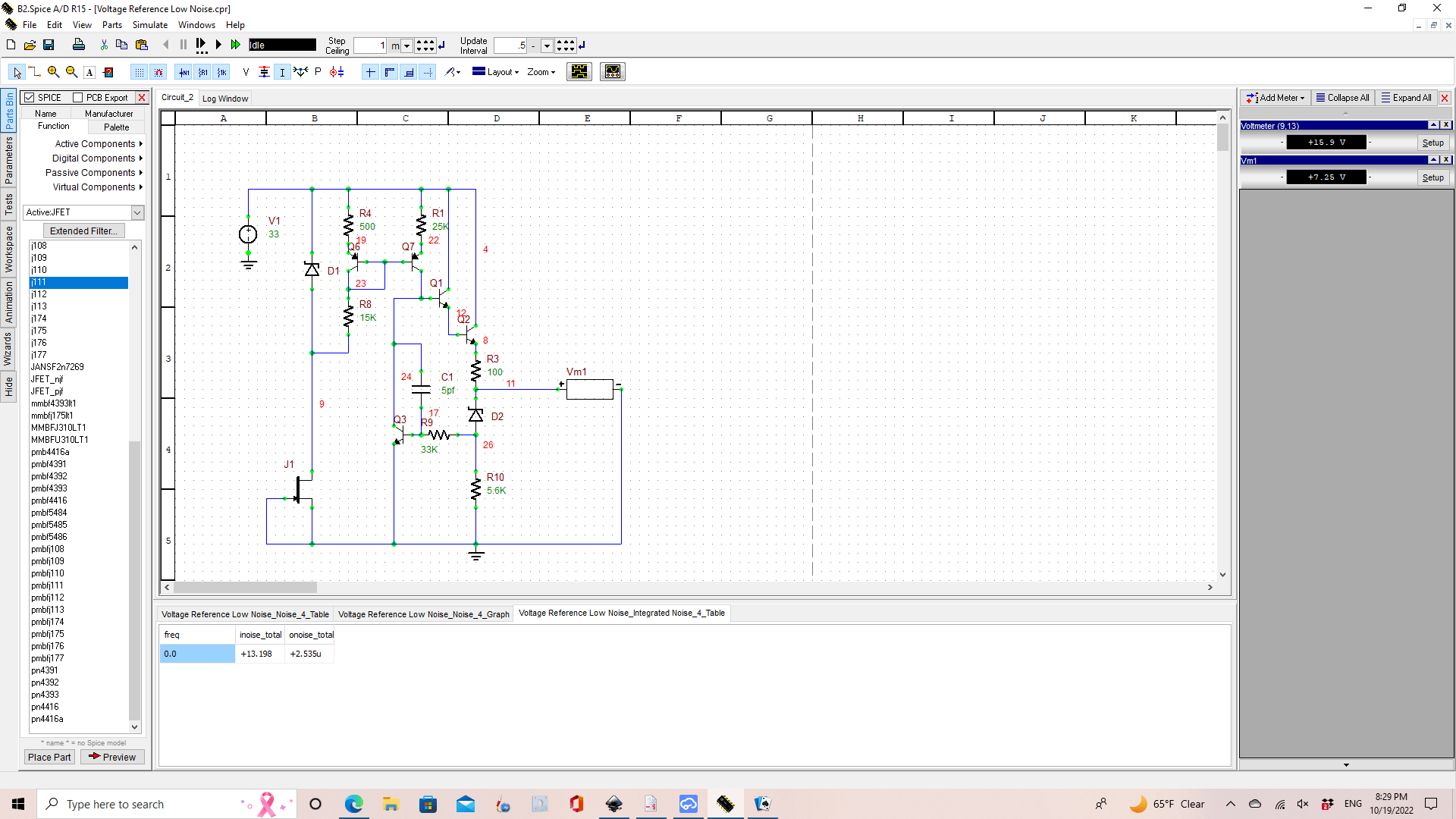The image size is (1456, 819).
Task: Click the Extended Filter button
Action: tap(83, 231)
